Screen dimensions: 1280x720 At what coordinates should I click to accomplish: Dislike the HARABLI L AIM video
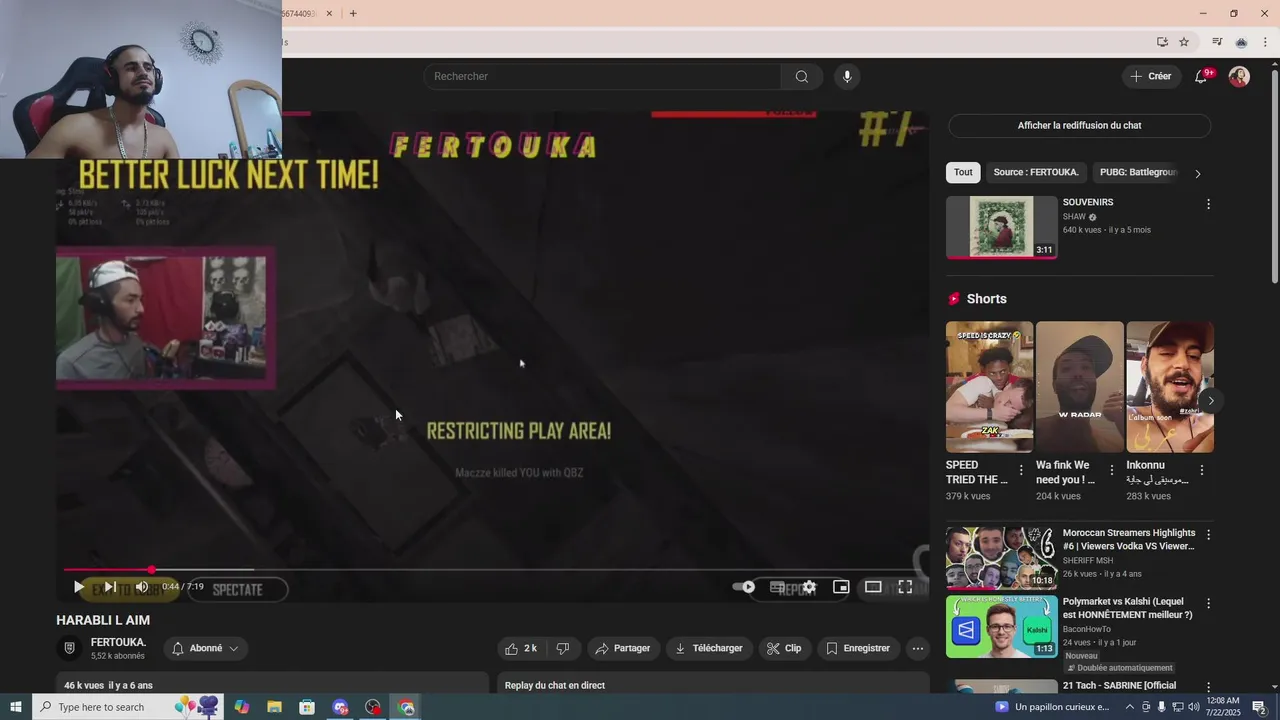point(563,648)
